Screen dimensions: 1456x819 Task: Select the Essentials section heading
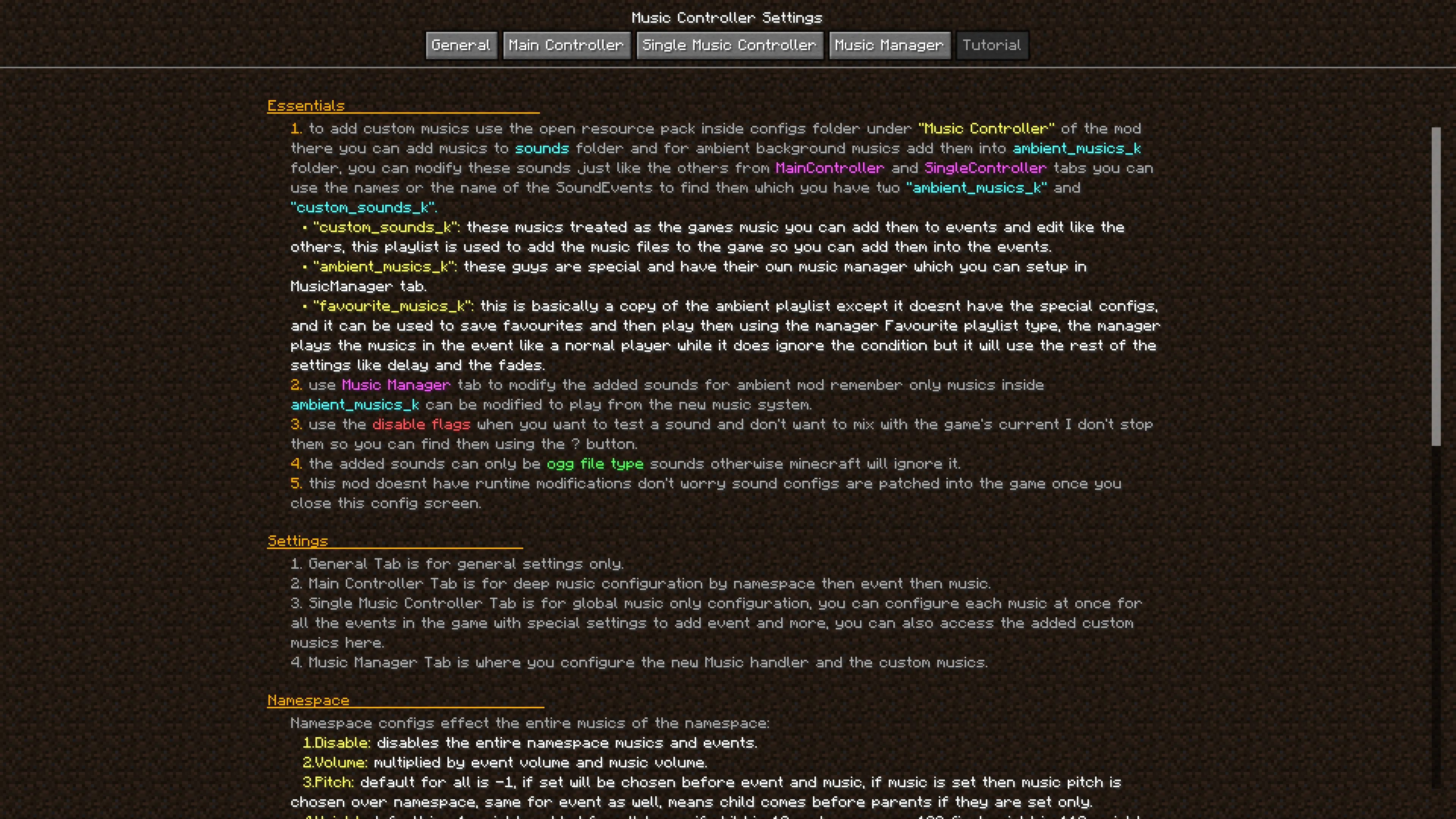pyautogui.click(x=306, y=106)
